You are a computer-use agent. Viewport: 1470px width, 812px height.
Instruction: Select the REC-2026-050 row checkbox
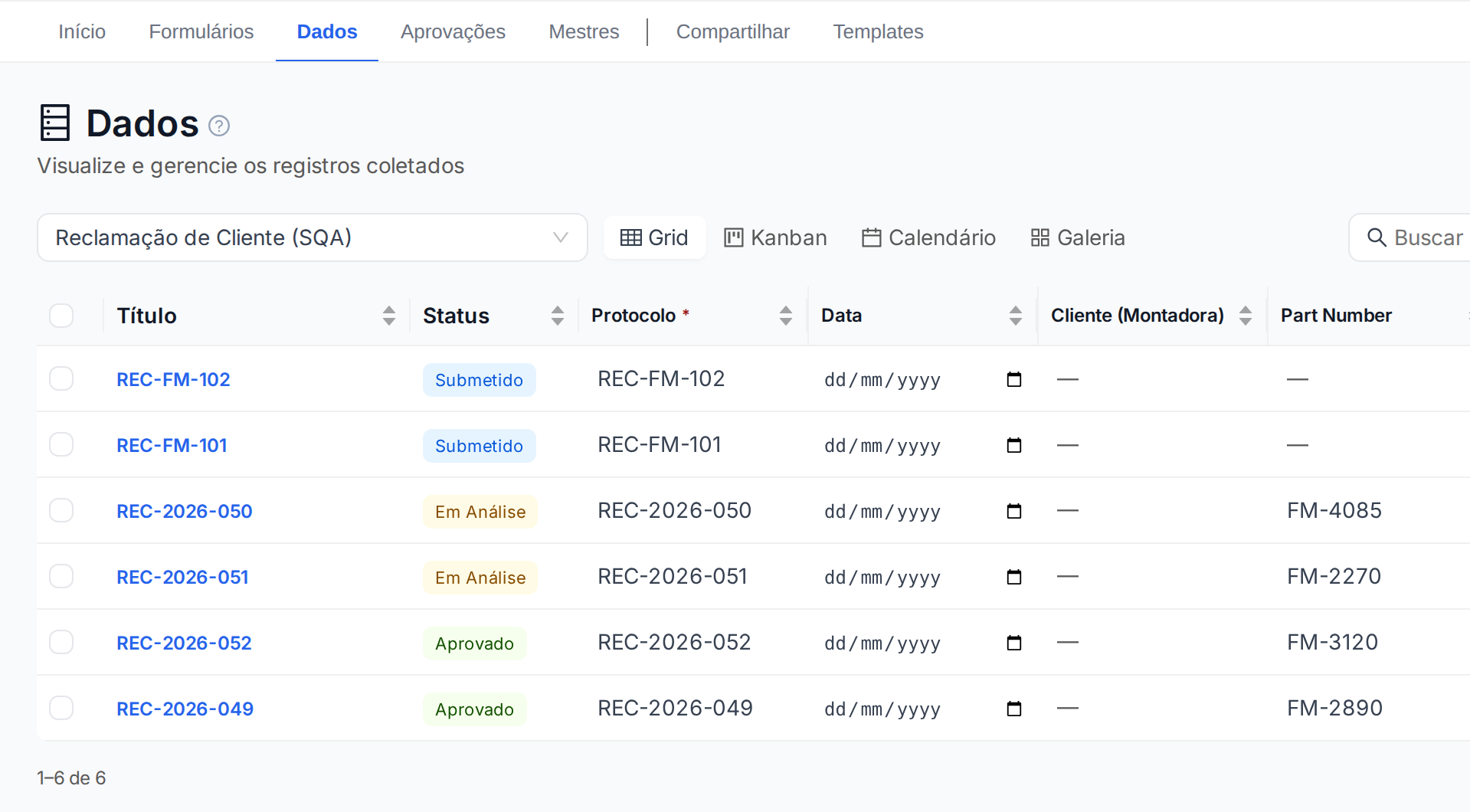pos(61,510)
